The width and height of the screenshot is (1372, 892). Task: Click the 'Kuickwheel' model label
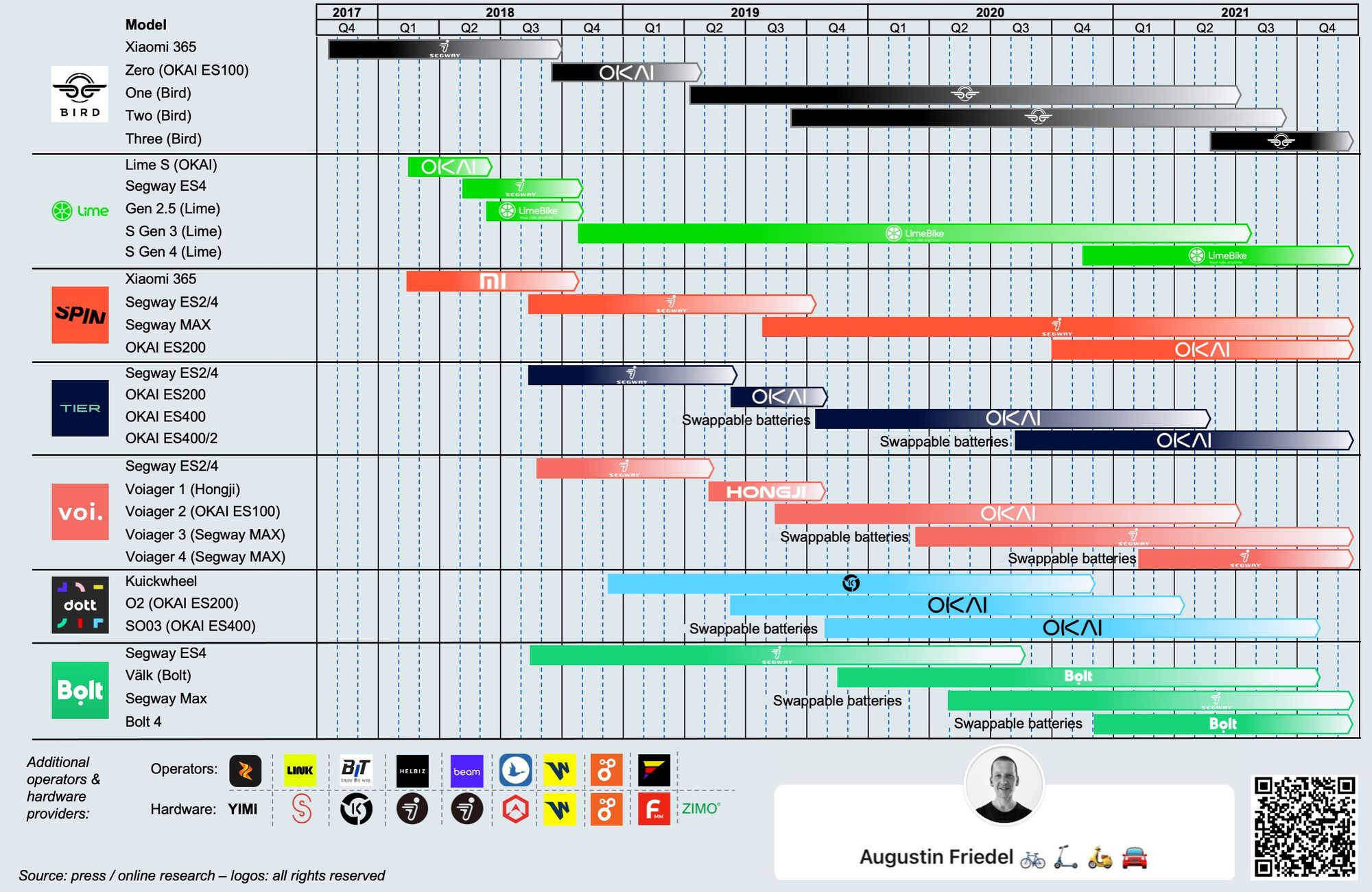pyautogui.click(x=161, y=581)
